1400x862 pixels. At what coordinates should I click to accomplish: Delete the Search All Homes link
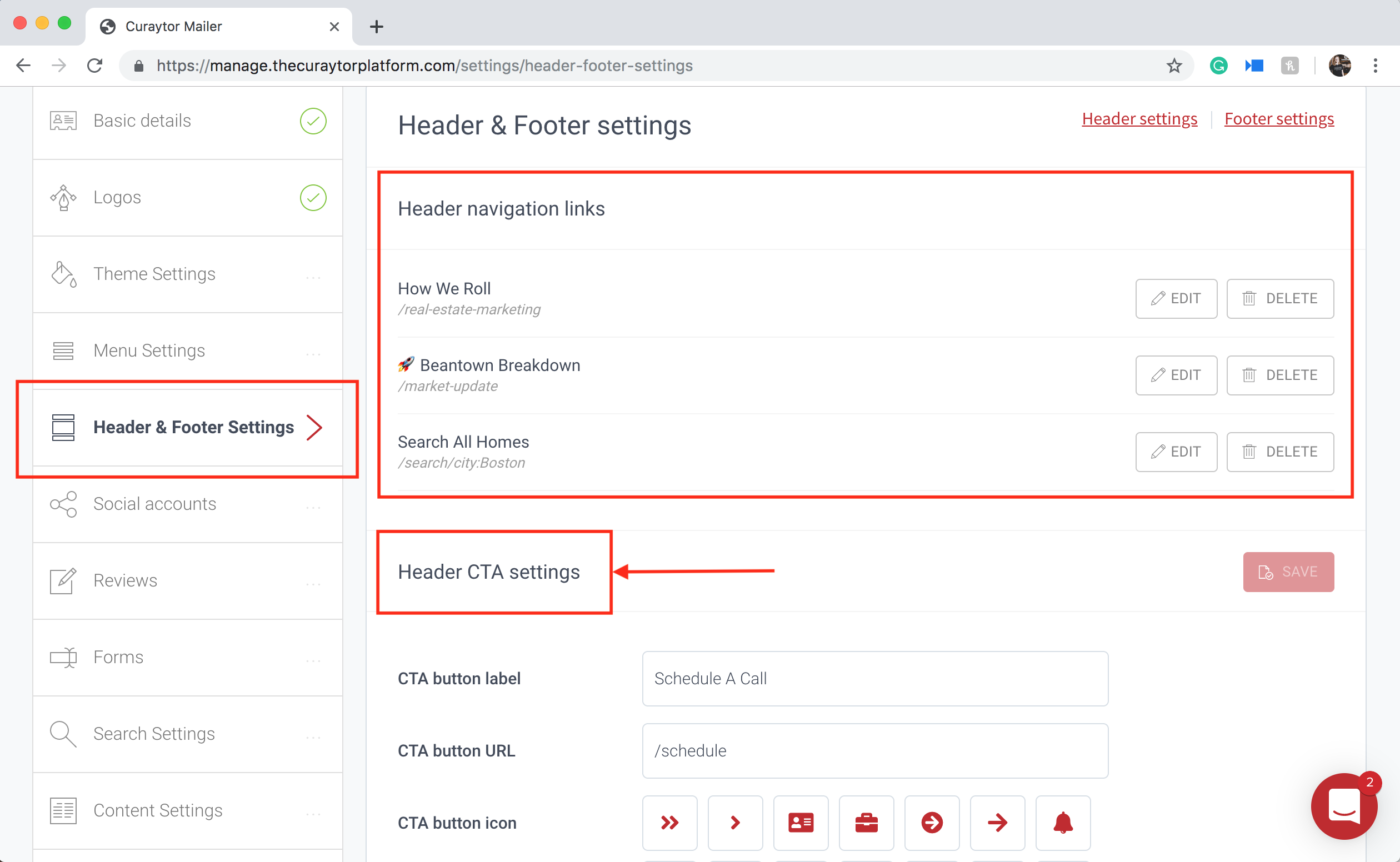click(x=1279, y=452)
